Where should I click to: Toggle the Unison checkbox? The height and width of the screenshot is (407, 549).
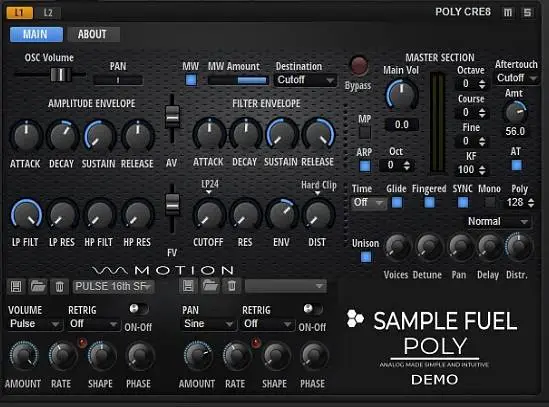tap(366, 257)
